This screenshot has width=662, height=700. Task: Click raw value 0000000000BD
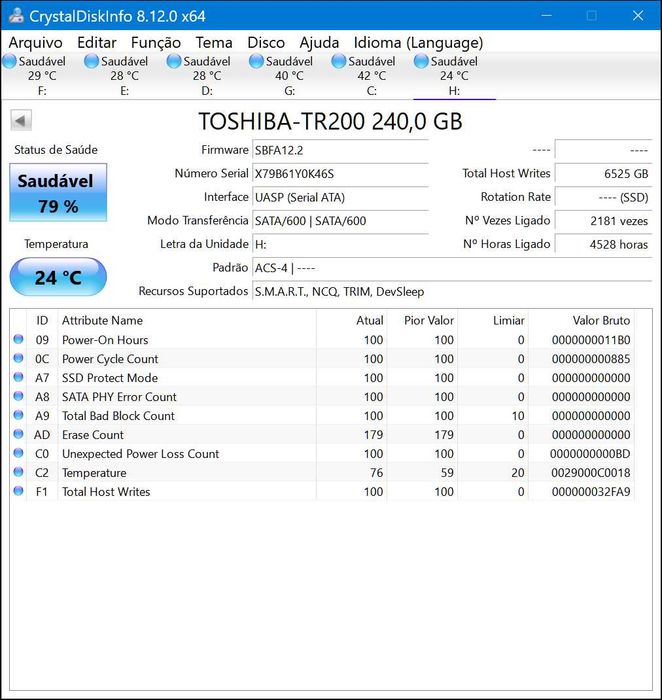coord(590,454)
